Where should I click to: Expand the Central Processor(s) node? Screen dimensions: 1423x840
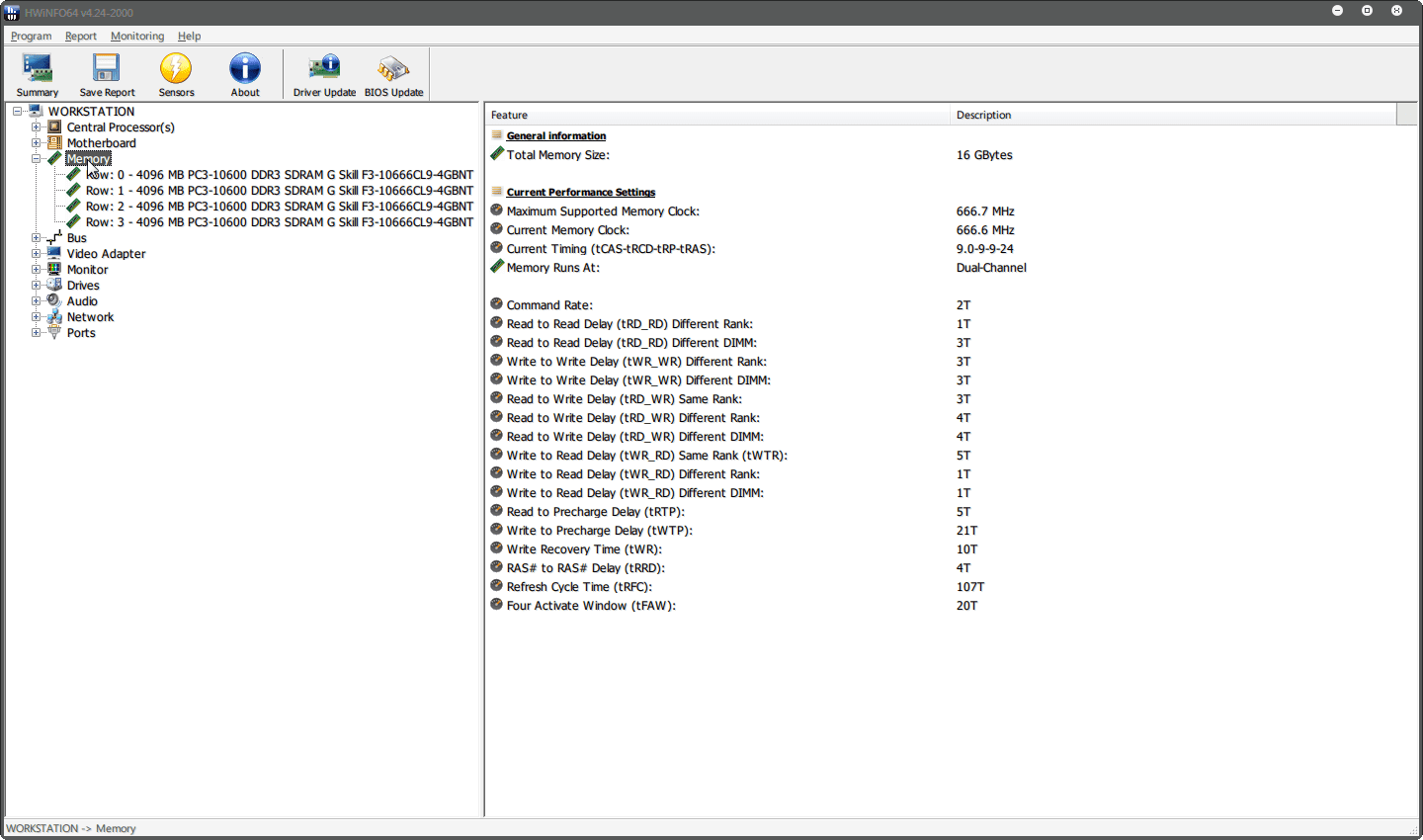tap(36, 127)
